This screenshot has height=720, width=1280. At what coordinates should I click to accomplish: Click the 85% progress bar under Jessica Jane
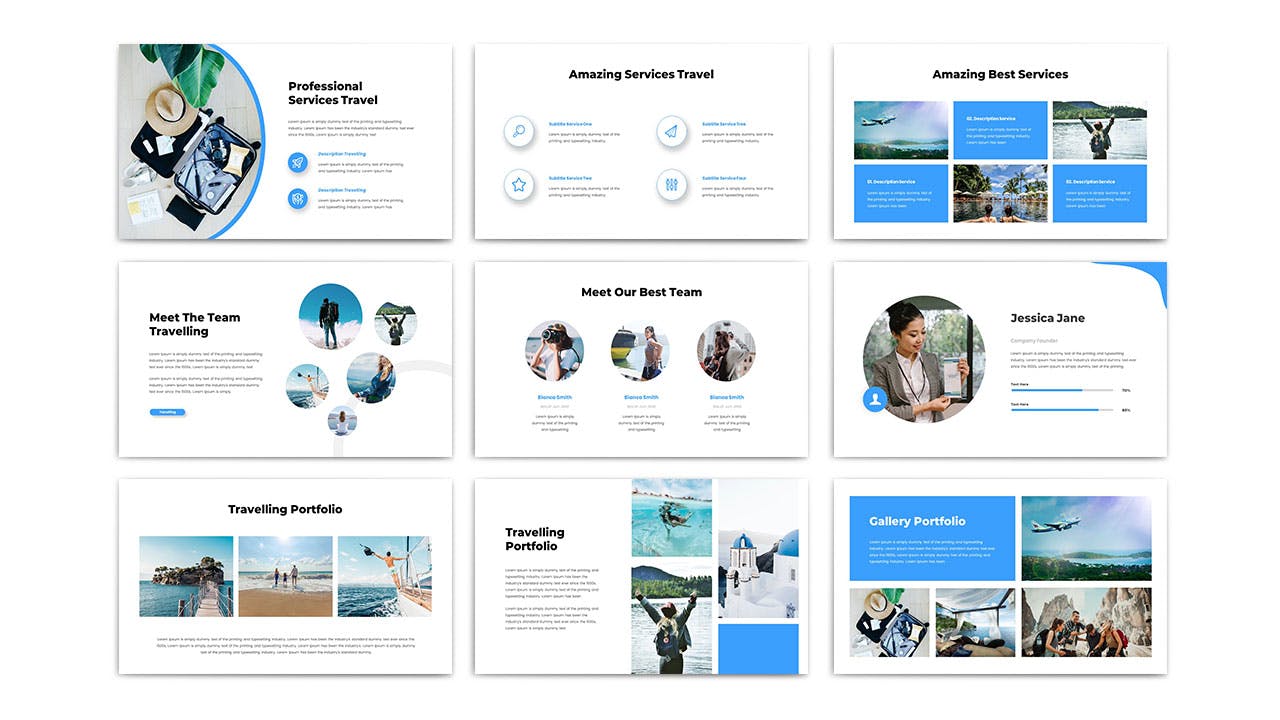point(1062,410)
